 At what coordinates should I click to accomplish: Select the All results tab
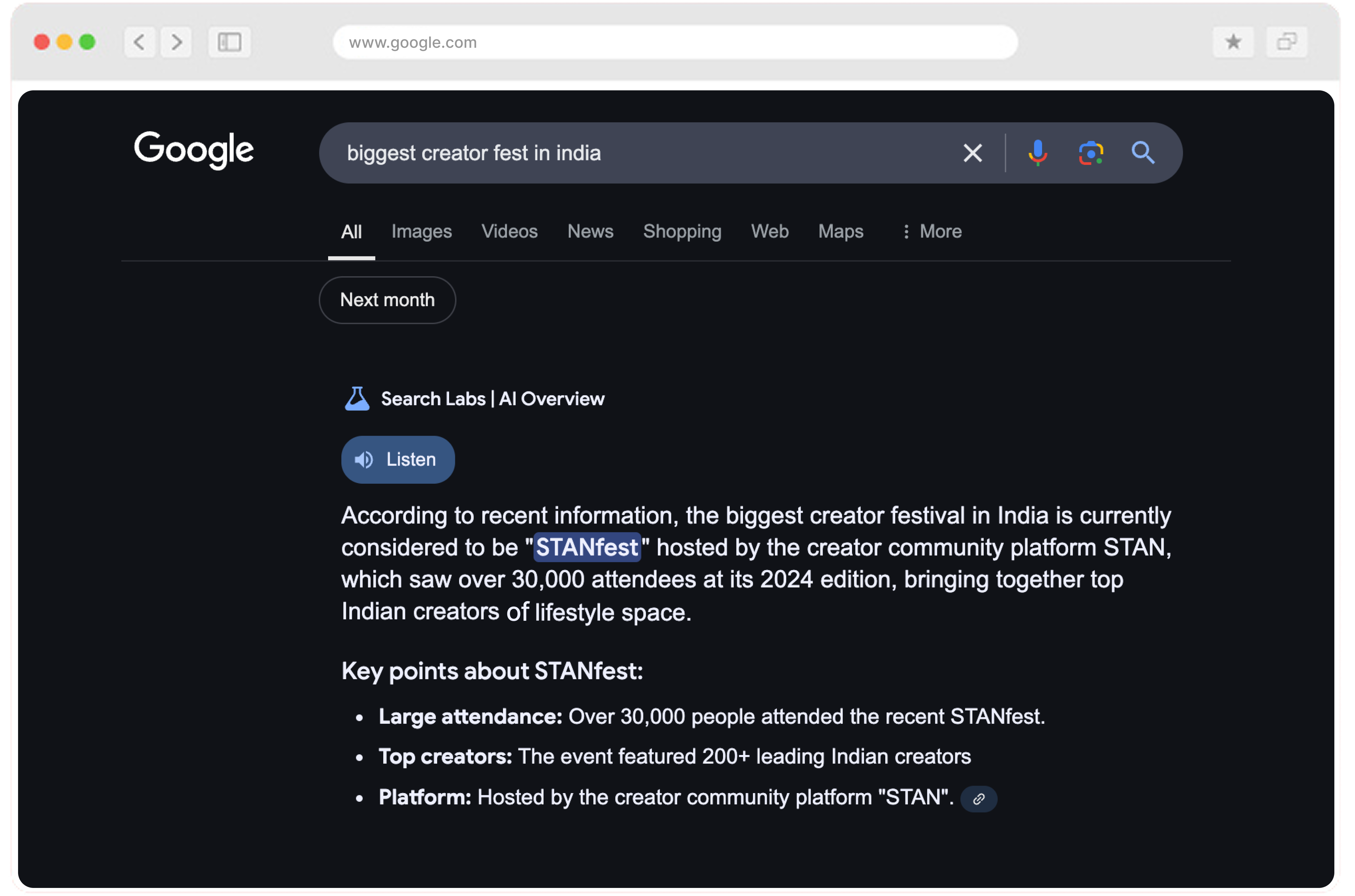point(351,231)
